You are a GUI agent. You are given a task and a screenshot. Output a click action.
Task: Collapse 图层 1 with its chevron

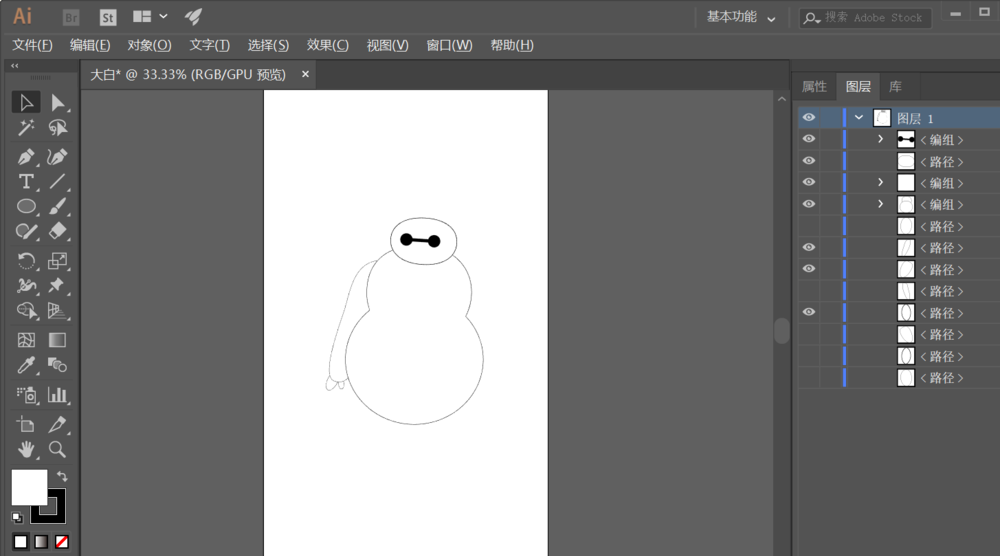tap(859, 117)
